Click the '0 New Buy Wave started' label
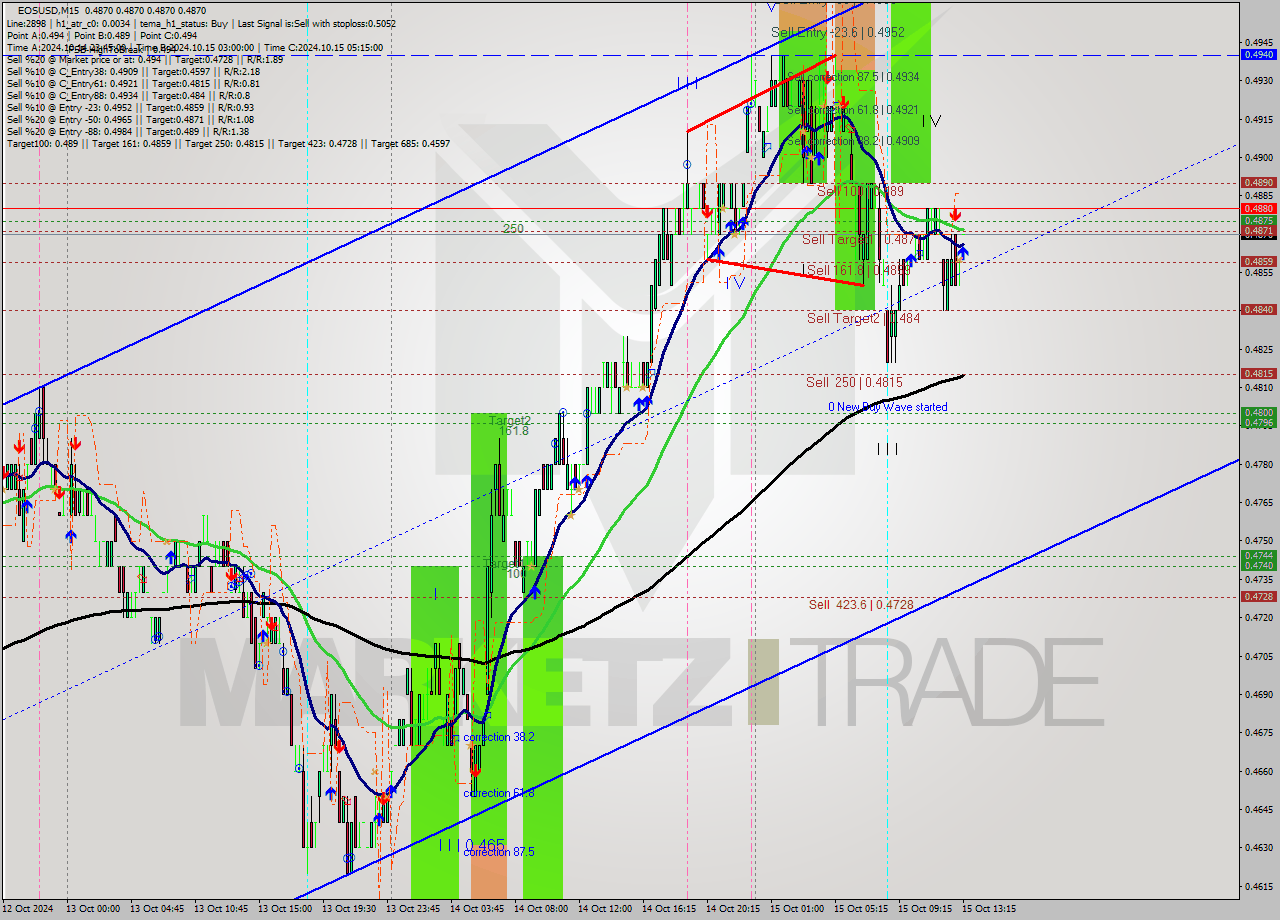This screenshot has width=1280, height=920. pyautogui.click(x=887, y=407)
